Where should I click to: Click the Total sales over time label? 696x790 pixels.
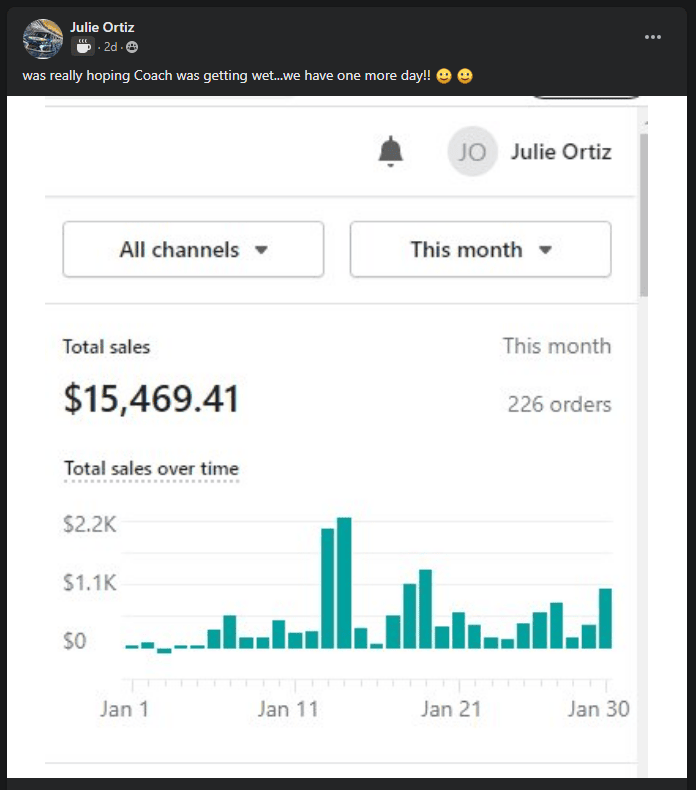pos(151,468)
